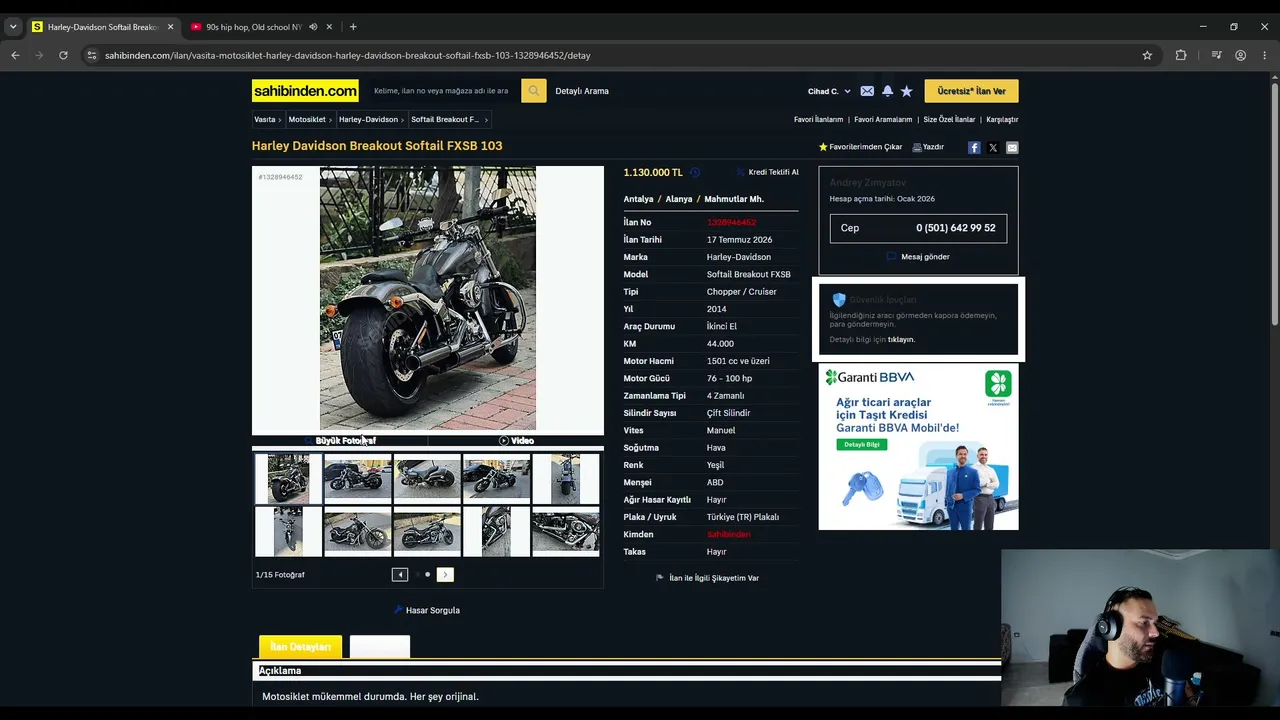This screenshot has height=720, width=1280.
Task: Click the browser address bar URL
Action: pyautogui.click(x=348, y=55)
